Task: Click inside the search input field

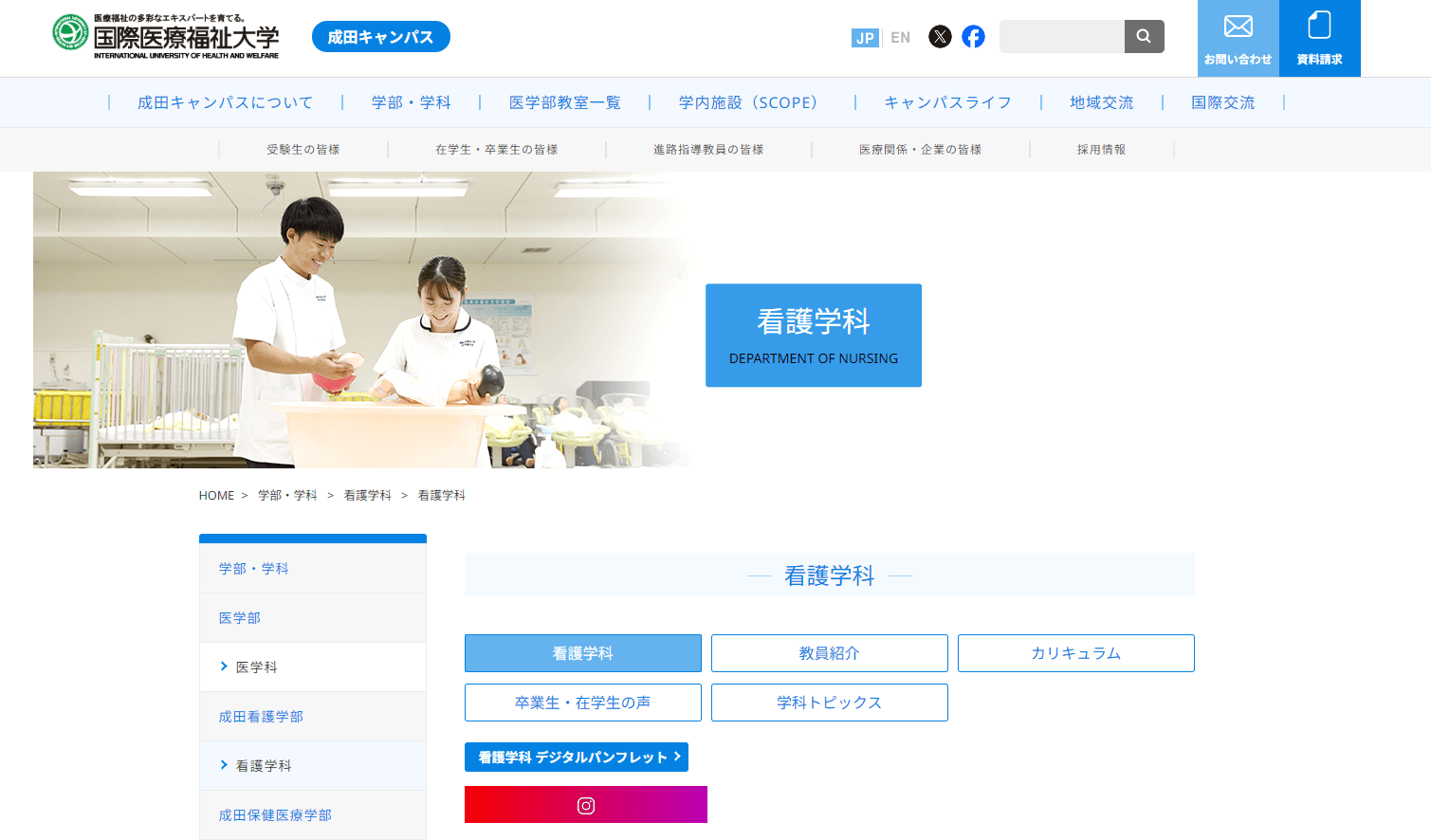Action: point(1062,36)
